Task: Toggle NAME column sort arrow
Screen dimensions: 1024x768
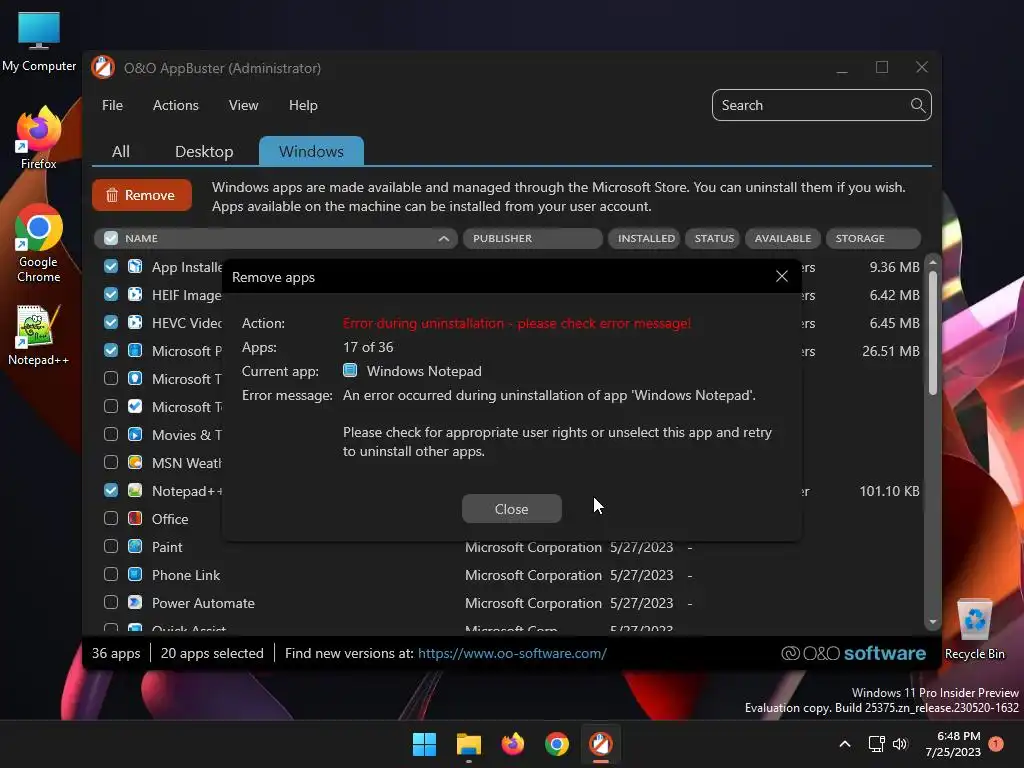Action: click(443, 238)
